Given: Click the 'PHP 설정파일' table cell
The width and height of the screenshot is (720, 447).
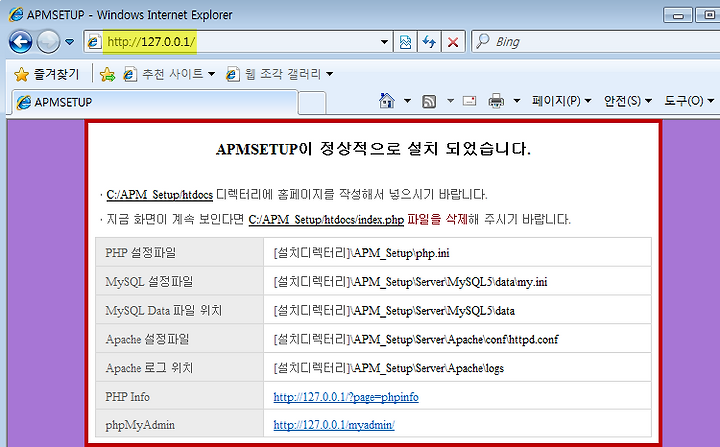Looking at the screenshot, I should [x=180, y=252].
